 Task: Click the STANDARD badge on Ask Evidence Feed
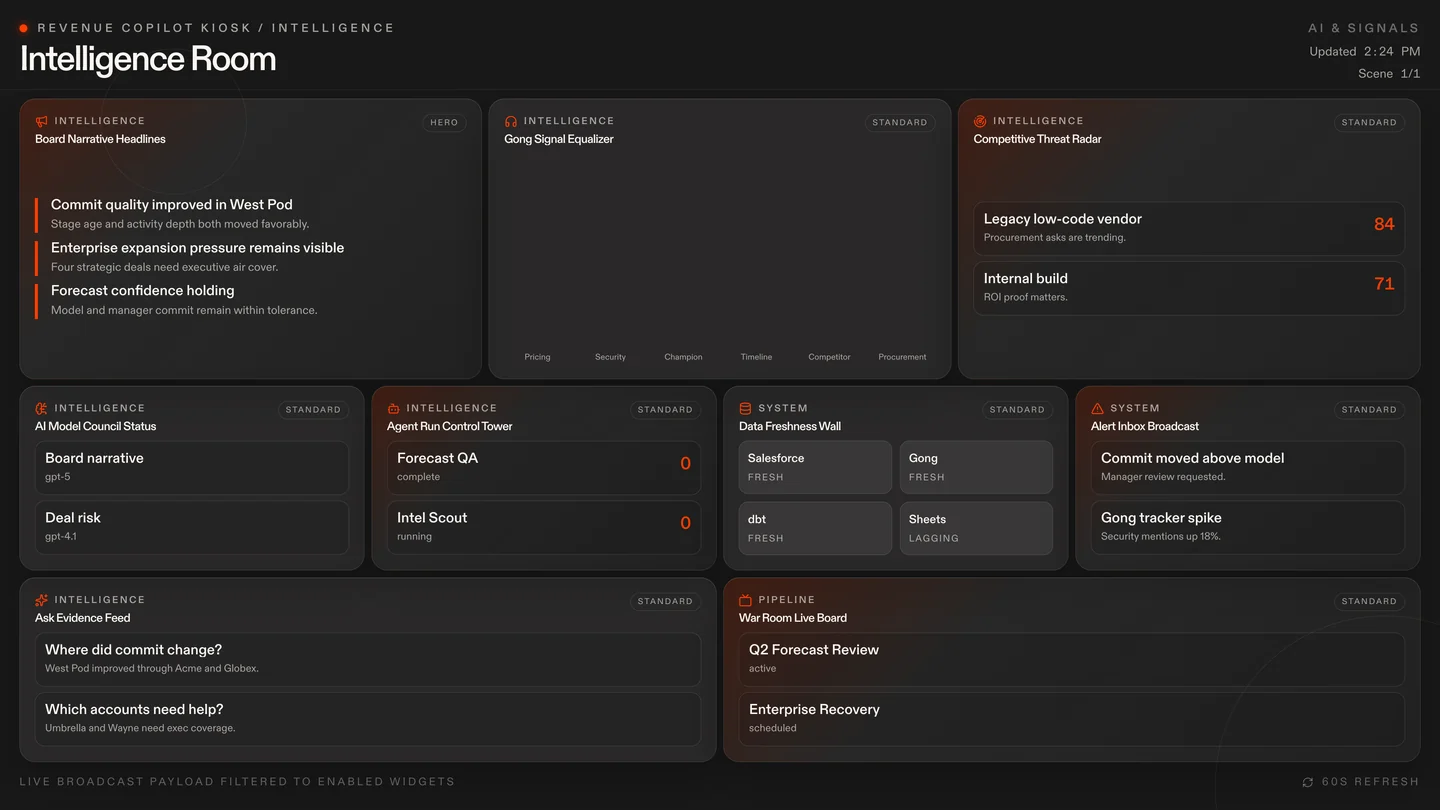coord(665,601)
